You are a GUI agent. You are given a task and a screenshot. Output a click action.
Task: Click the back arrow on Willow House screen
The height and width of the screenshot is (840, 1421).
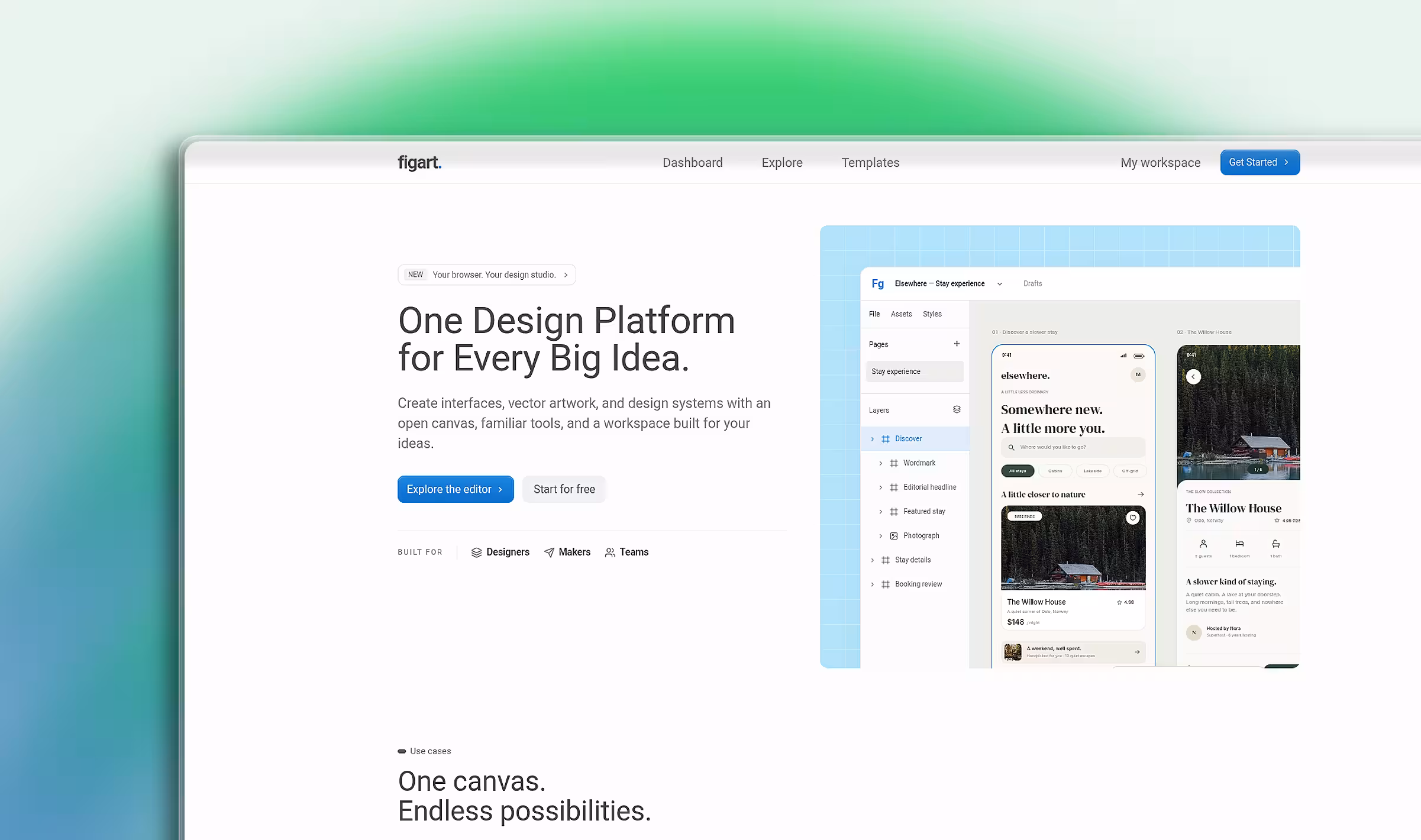[x=1193, y=377]
